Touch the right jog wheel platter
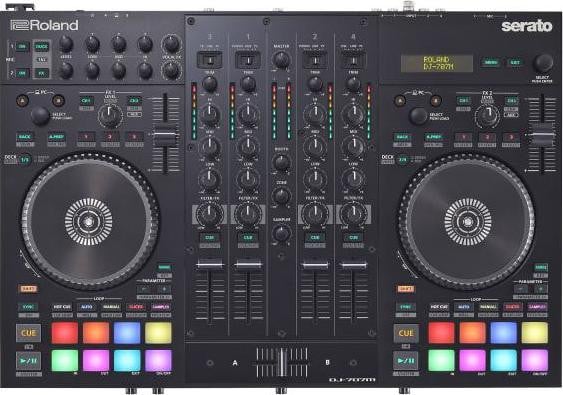Image resolution: width=563 pixels, height=395 pixels. [467, 222]
